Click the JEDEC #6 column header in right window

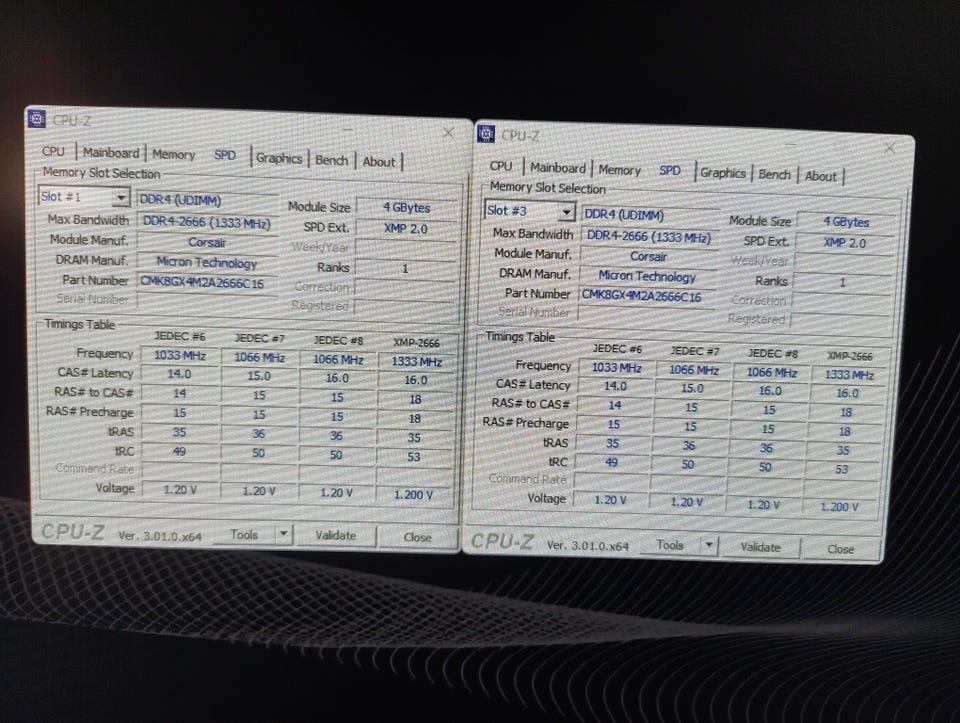click(x=617, y=348)
